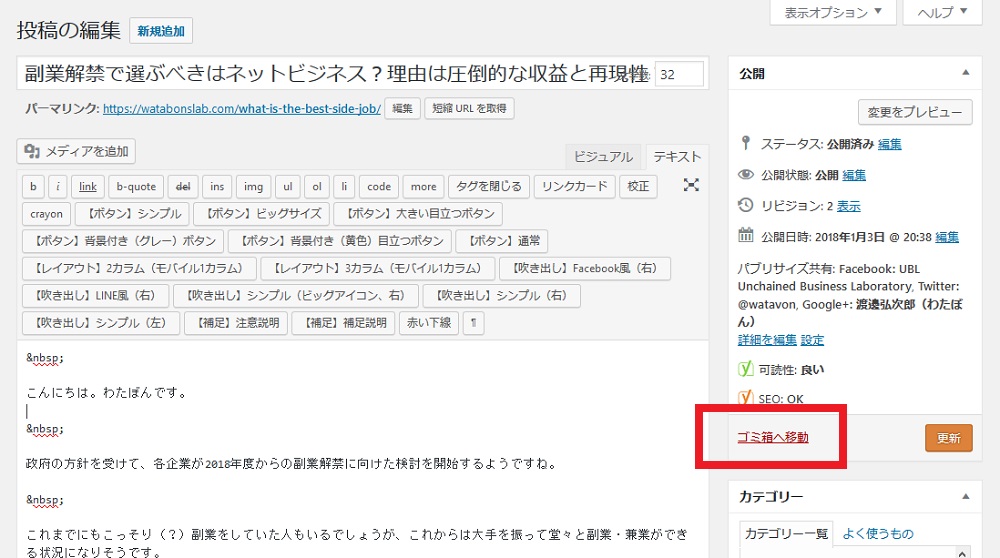Insert 【ボタン】背景付き(グレー)ボタン tag
This screenshot has width=1000, height=558.
pyautogui.click(x=123, y=241)
